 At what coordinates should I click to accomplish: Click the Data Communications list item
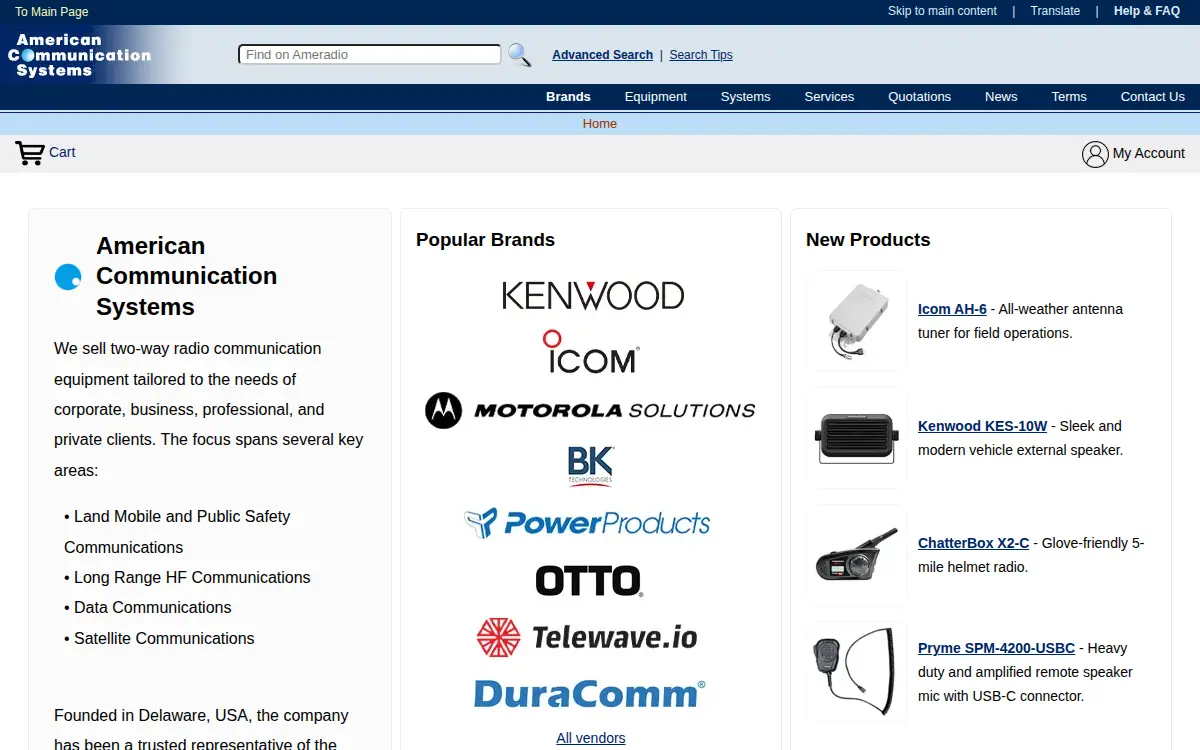click(152, 608)
